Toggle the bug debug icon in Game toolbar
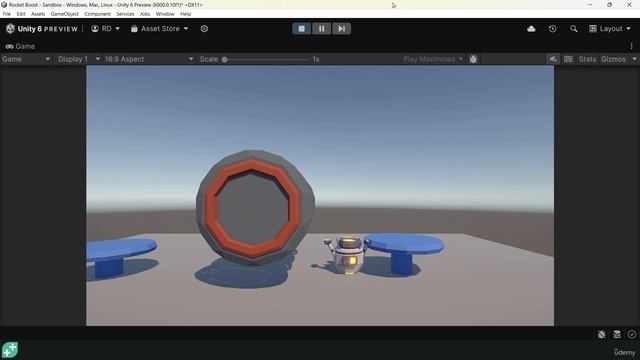This screenshot has height=360, width=640. pyautogui.click(x=473, y=59)
